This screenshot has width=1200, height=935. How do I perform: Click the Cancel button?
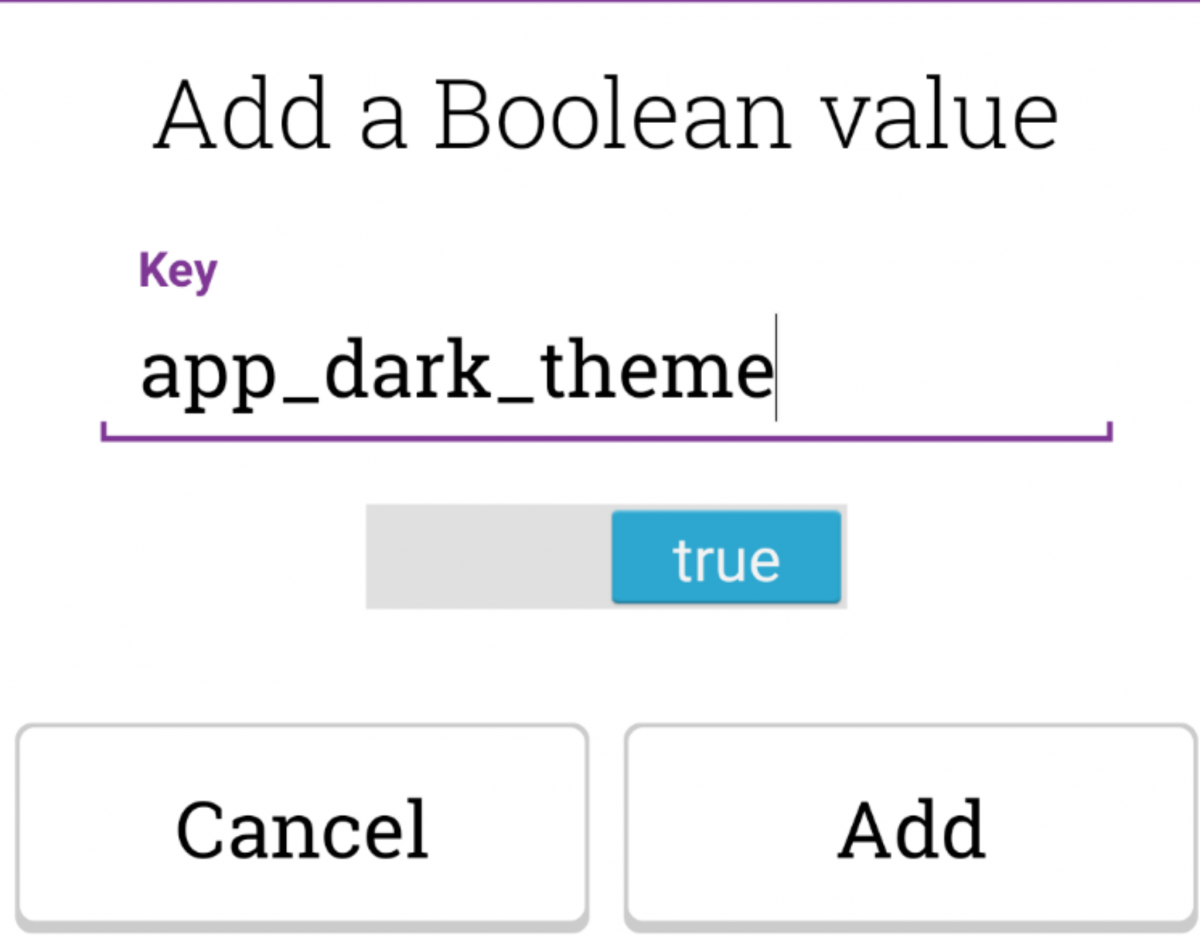click(x=302, y=827)
